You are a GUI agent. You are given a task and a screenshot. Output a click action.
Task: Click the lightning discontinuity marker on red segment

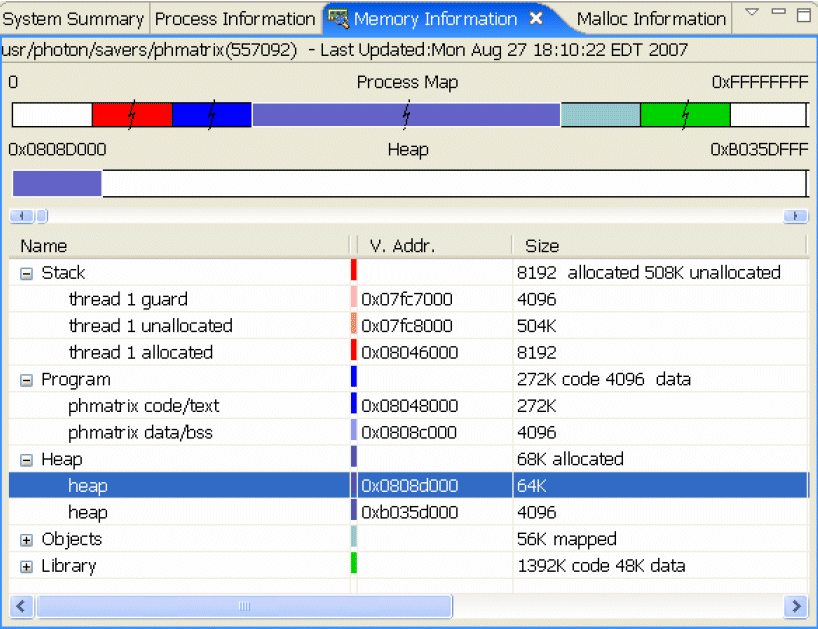(x=131, y=114)
